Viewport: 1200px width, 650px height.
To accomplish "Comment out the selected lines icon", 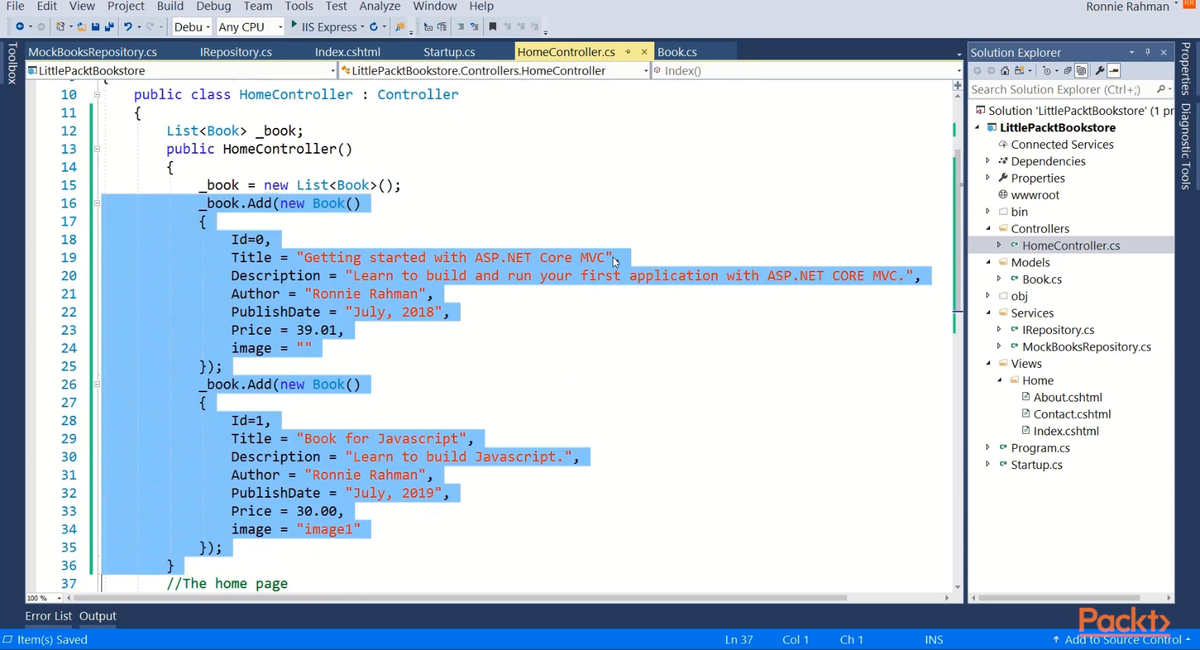I will [461, 26].
